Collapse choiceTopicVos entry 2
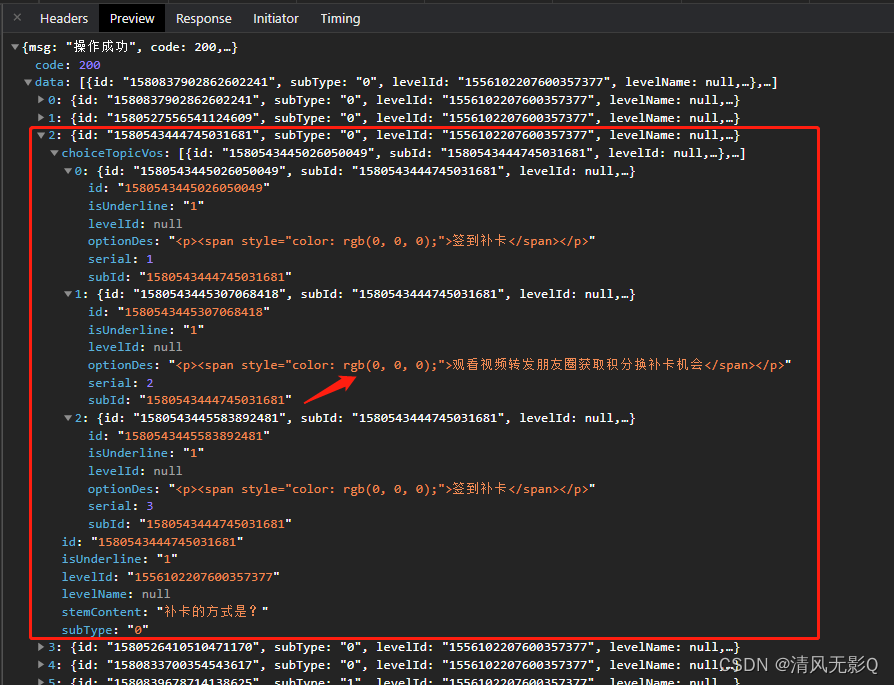Screen dimensions: 894x685 coord(68,418)
